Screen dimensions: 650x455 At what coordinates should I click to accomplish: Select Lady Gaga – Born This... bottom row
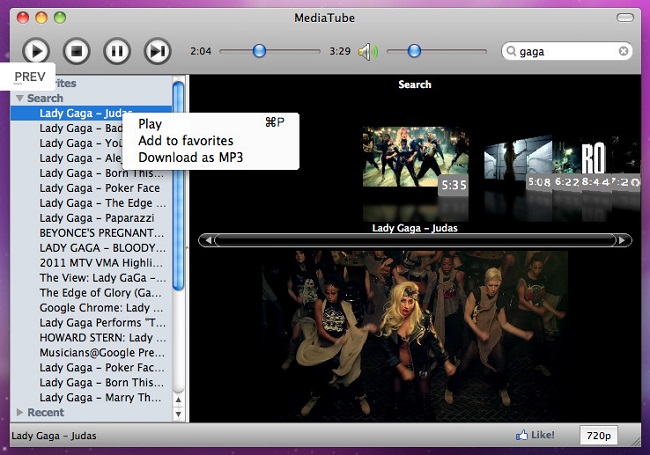[91, 382]
